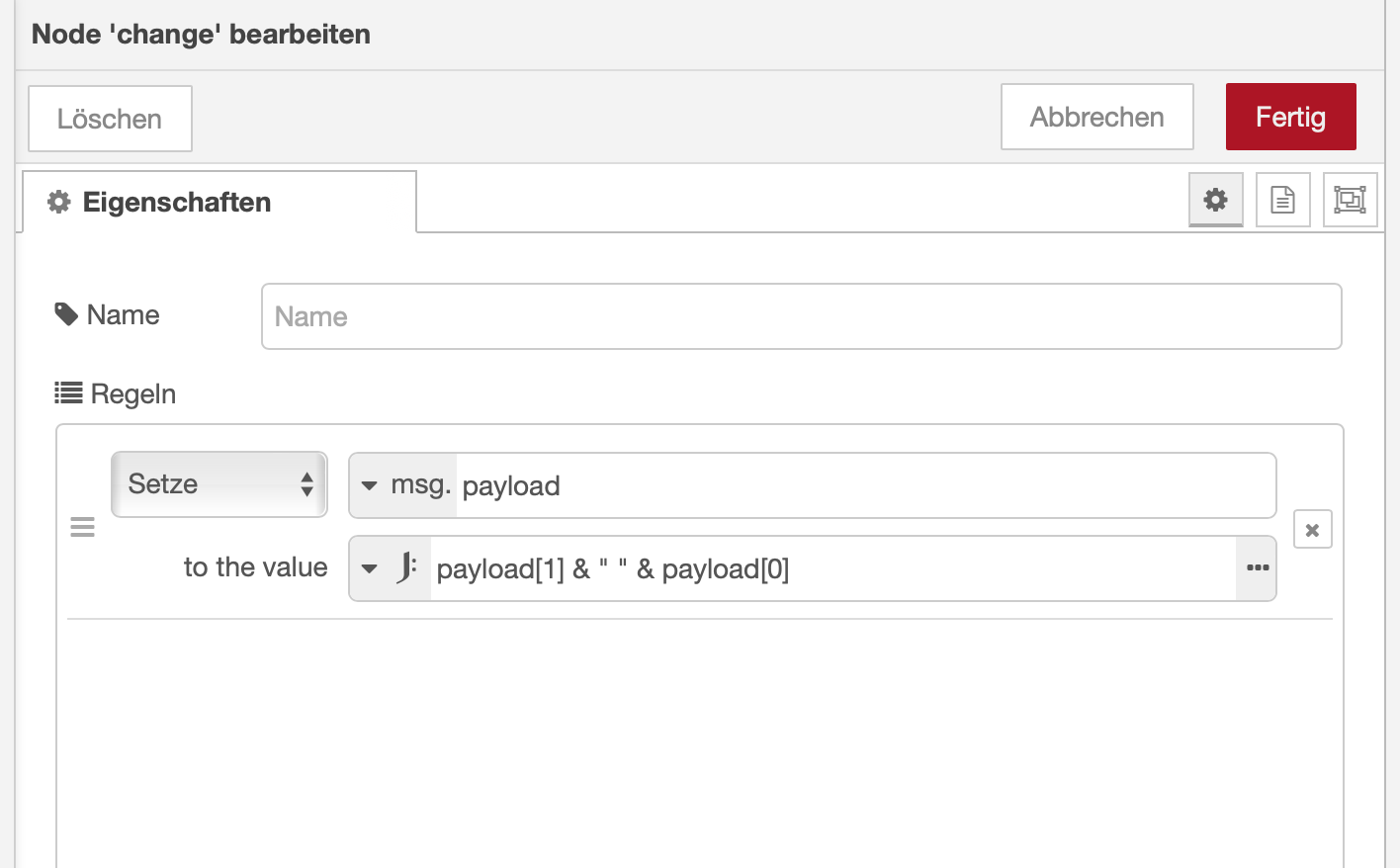This screenshot has width=1400, height=868.
Task: Open the expression editor with three dots
Action: point(1257,568)
